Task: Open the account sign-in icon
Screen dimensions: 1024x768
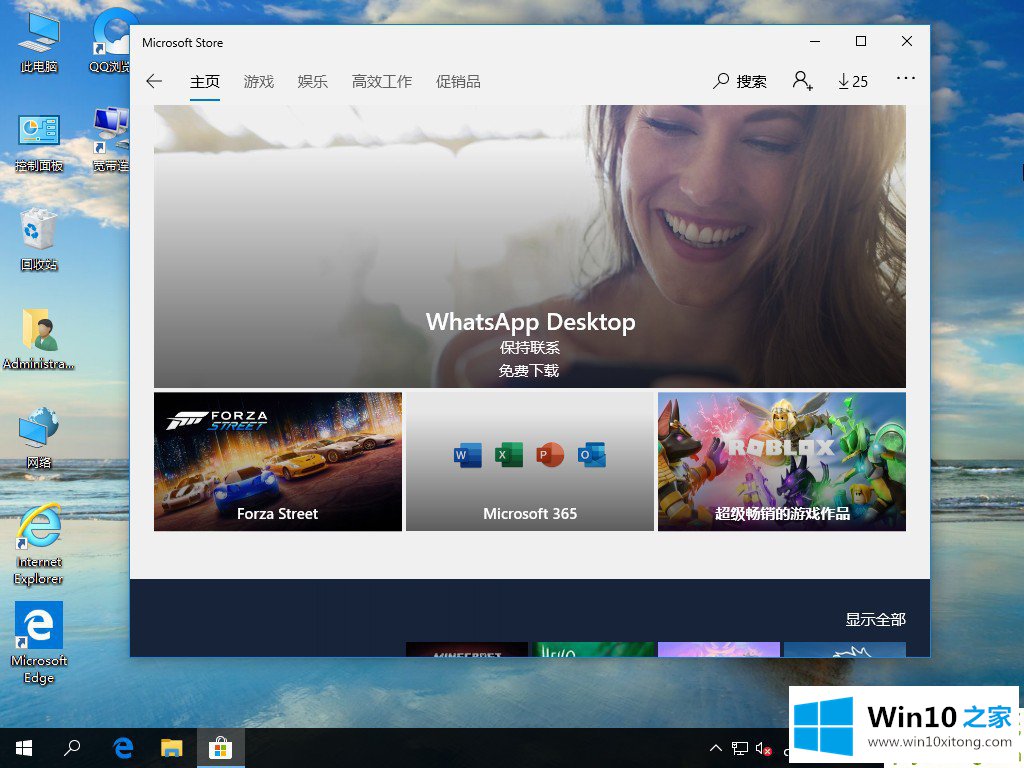Action: click(x=802, y=81)
